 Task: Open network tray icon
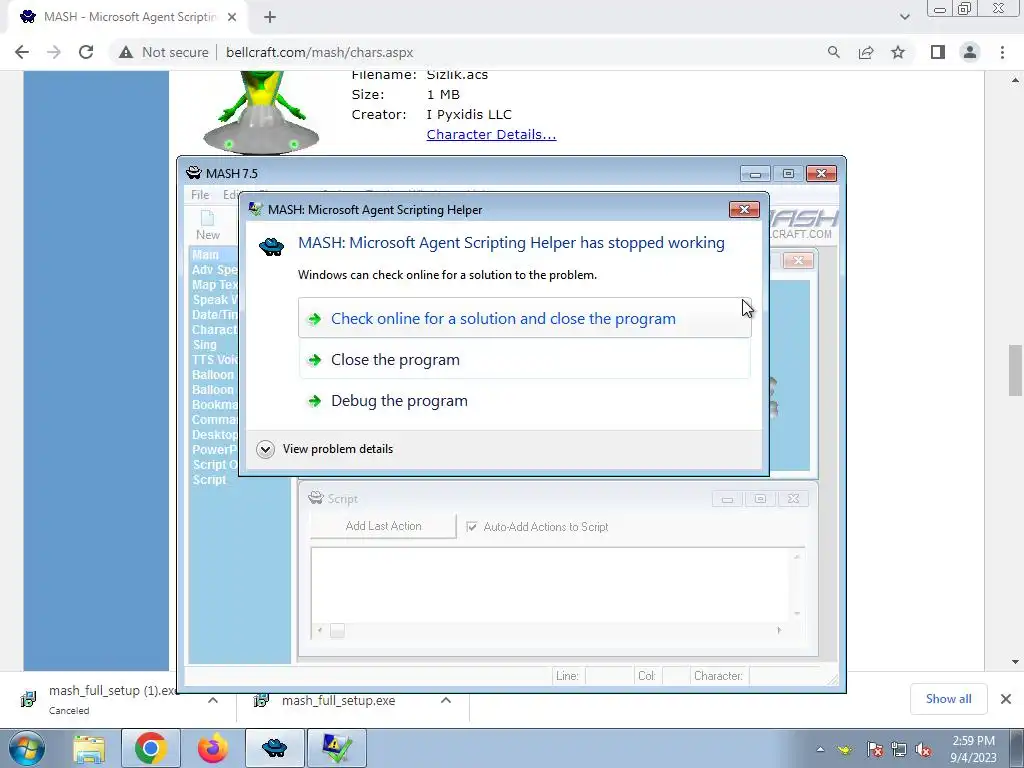tap(899, 750)
